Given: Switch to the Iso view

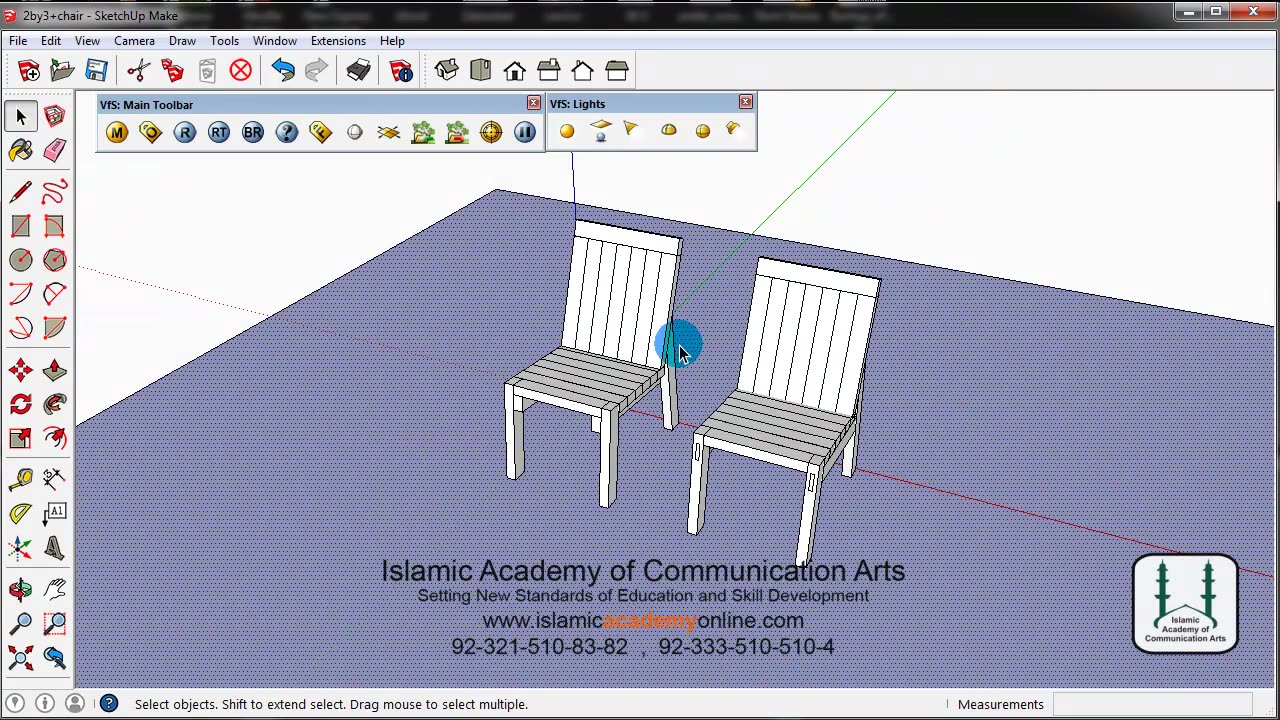Looking at the screenshot, I should [447, 70].
